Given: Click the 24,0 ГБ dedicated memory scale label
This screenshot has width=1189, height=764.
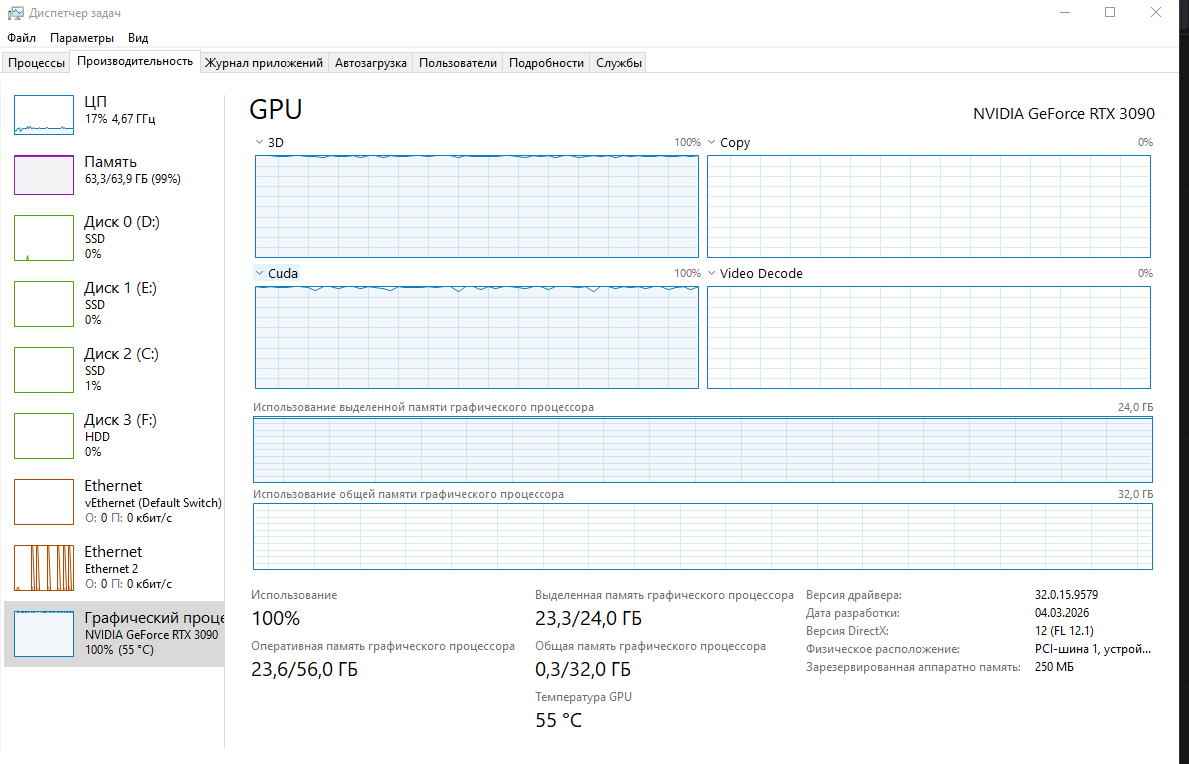Looking at the screenshot, I should click(1135, 408).
